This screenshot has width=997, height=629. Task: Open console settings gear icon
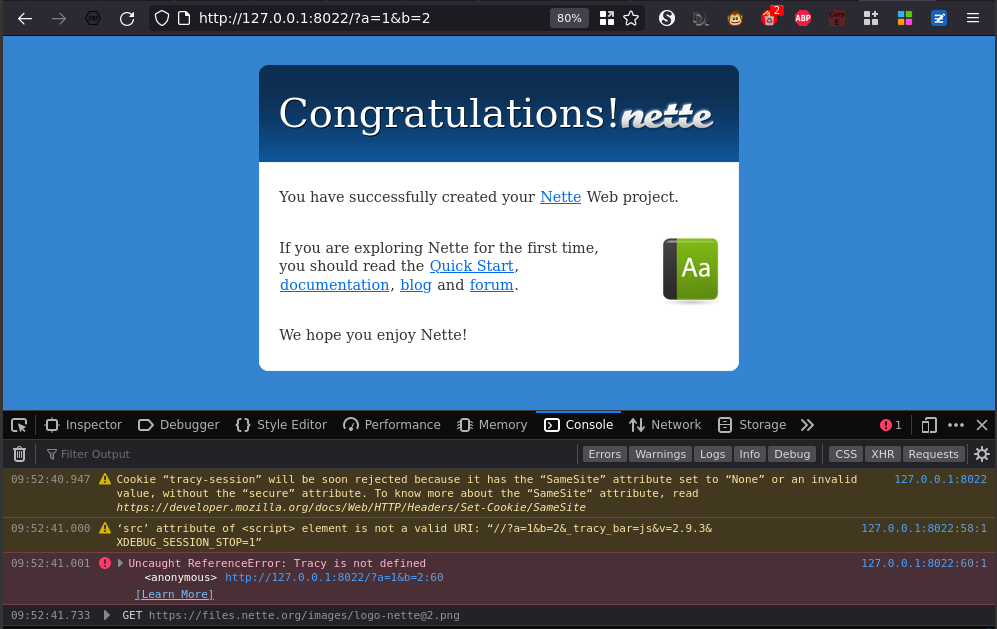(x=982, y=454)
